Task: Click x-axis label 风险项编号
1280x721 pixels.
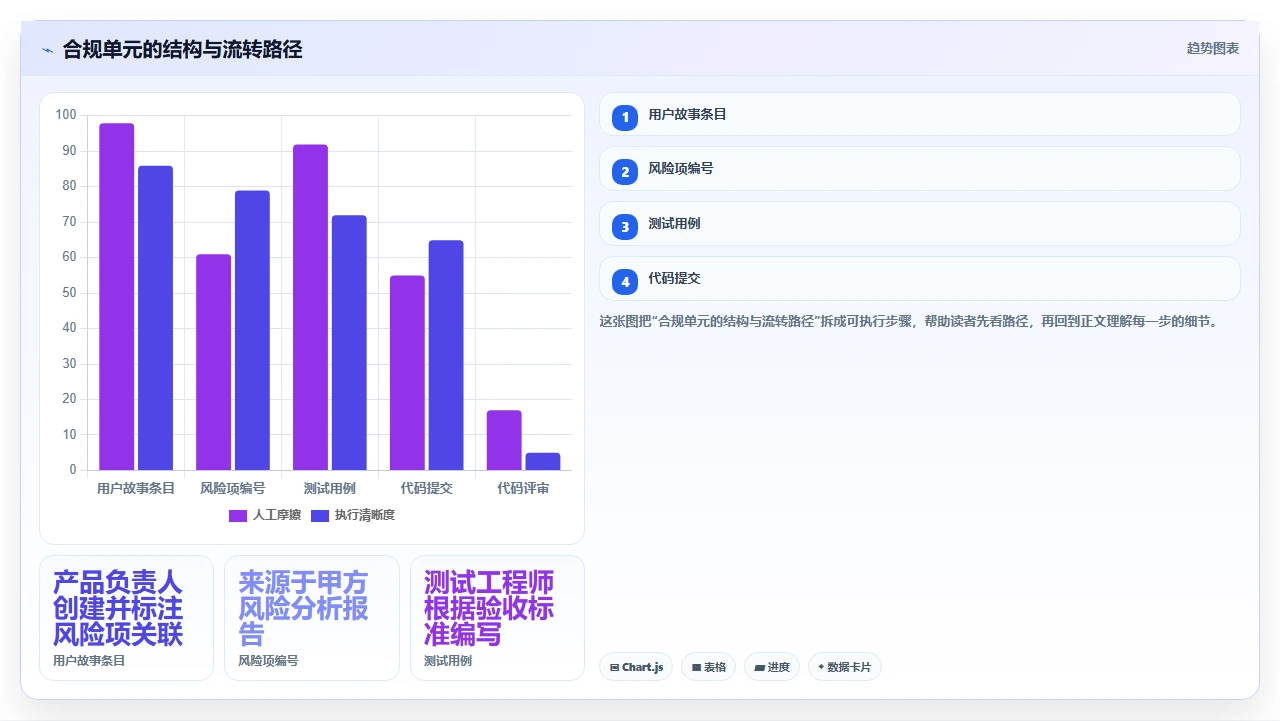Action: point(233,488)
